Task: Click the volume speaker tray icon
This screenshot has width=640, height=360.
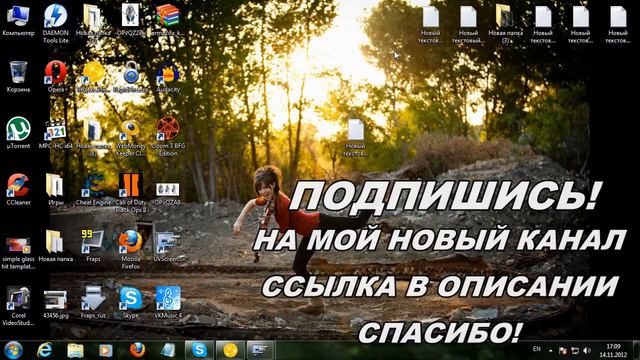Action: click(x=587, y=351)
